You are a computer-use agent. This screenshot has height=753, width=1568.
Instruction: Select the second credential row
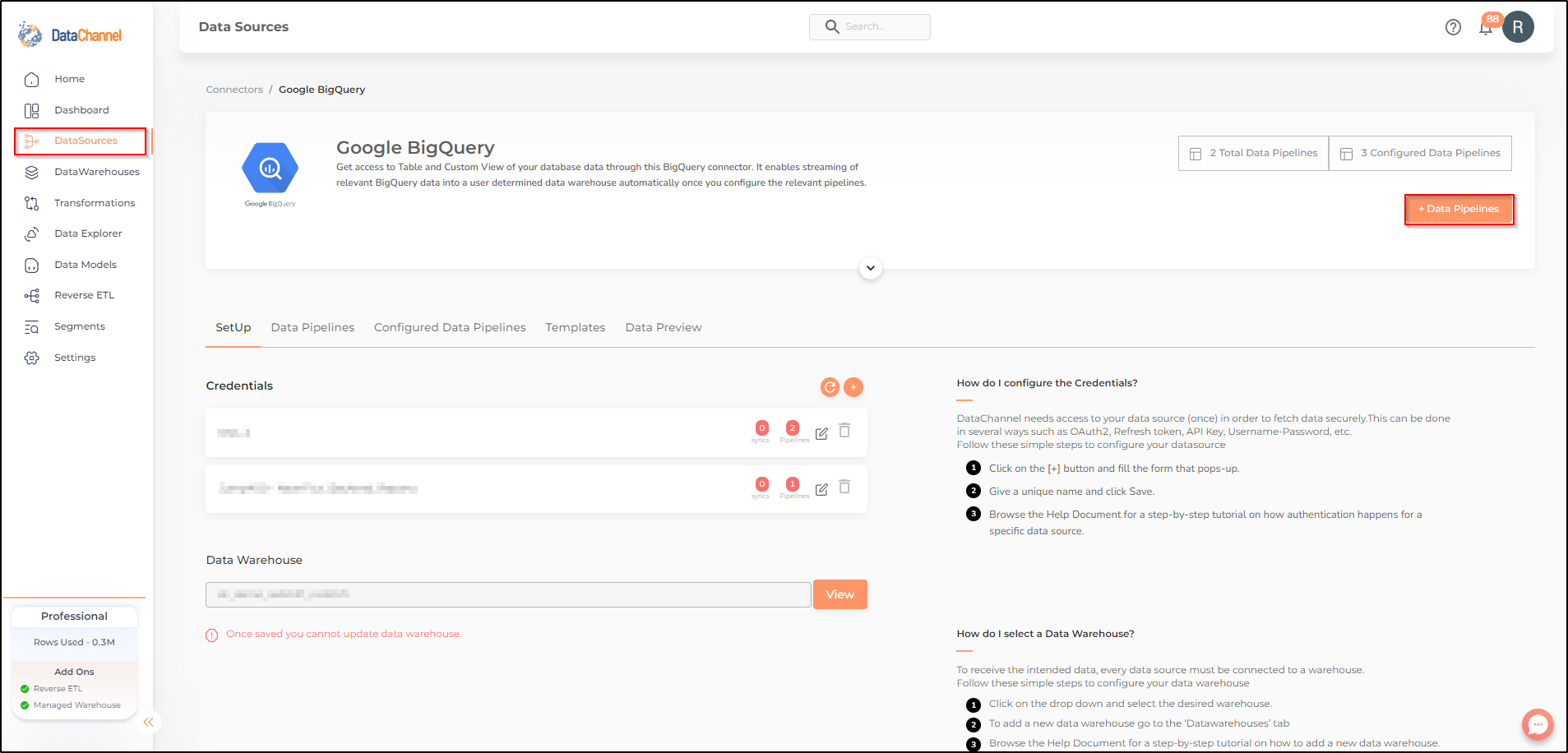[x=536, y=489]
